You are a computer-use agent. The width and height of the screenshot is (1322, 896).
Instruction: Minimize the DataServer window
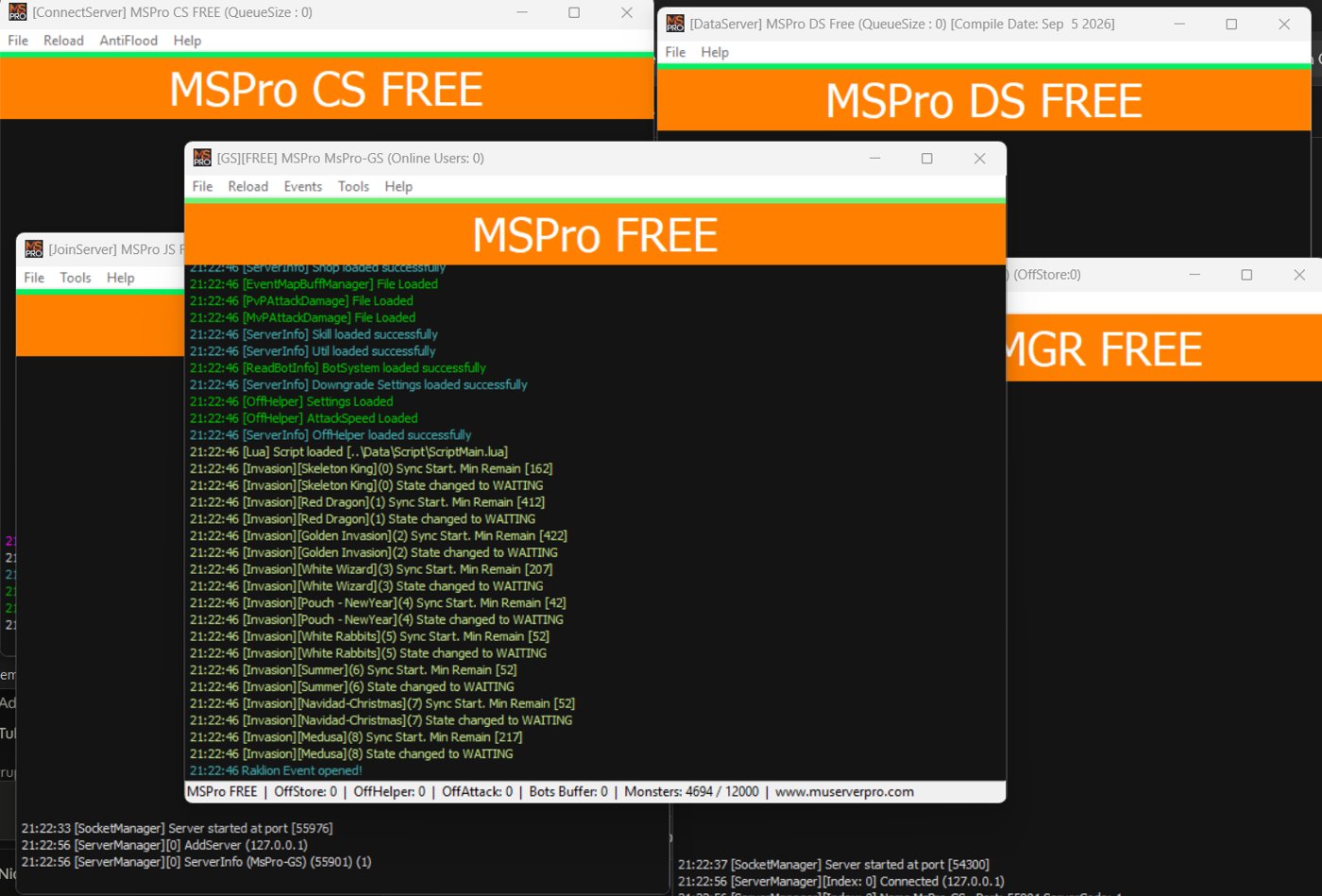point(1178,24)
